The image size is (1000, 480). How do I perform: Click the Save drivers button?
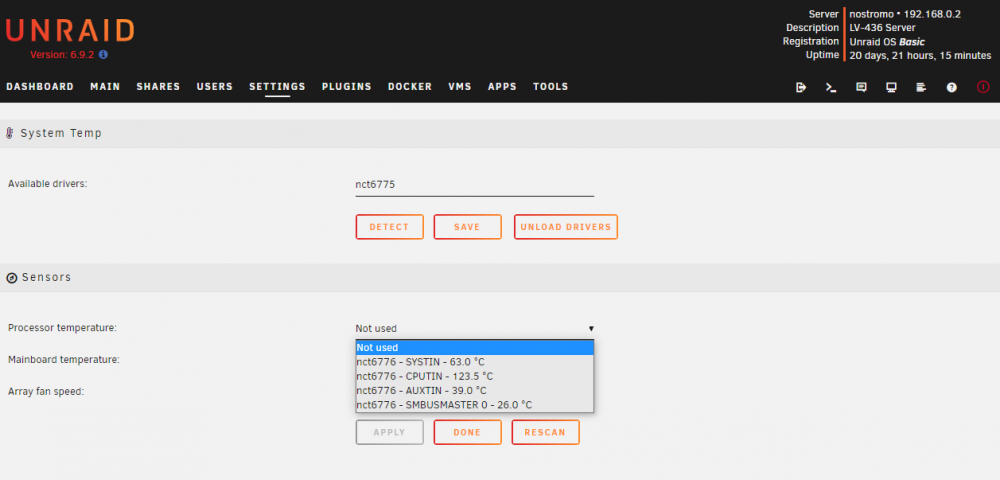pyautogui.click(x=467, y=227)
